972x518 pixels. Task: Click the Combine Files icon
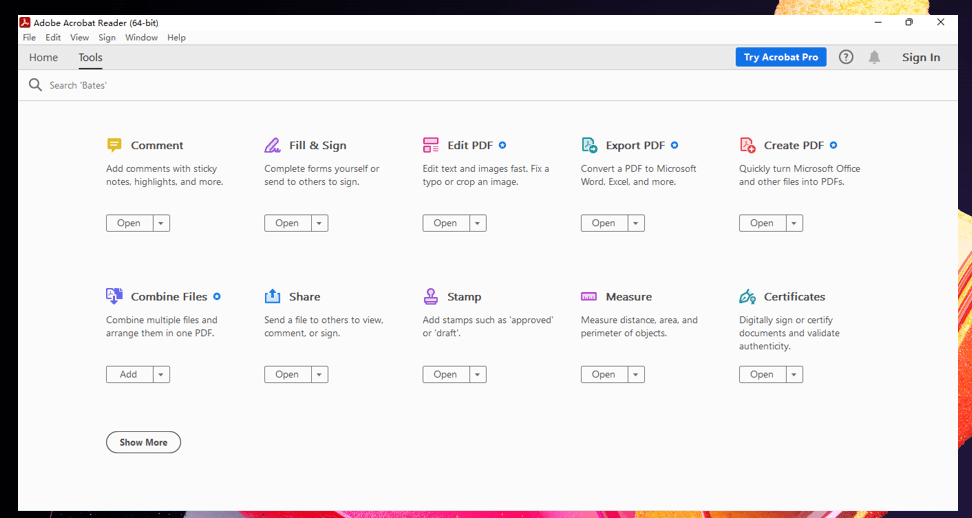(x=114, y=296)
